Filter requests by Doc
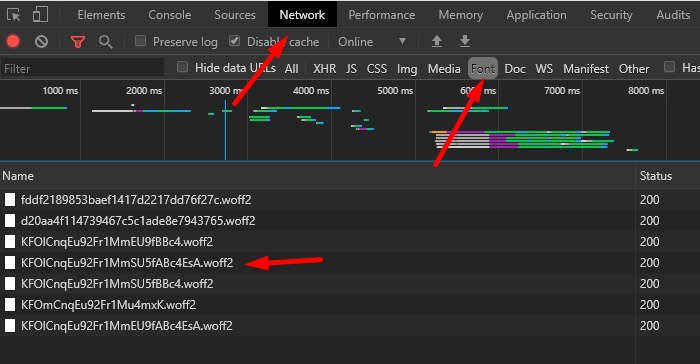 tap(515, 69)
